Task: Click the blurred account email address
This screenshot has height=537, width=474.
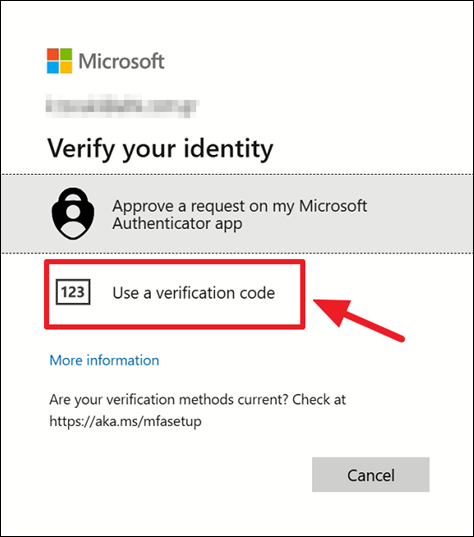Action: point(122,105)
